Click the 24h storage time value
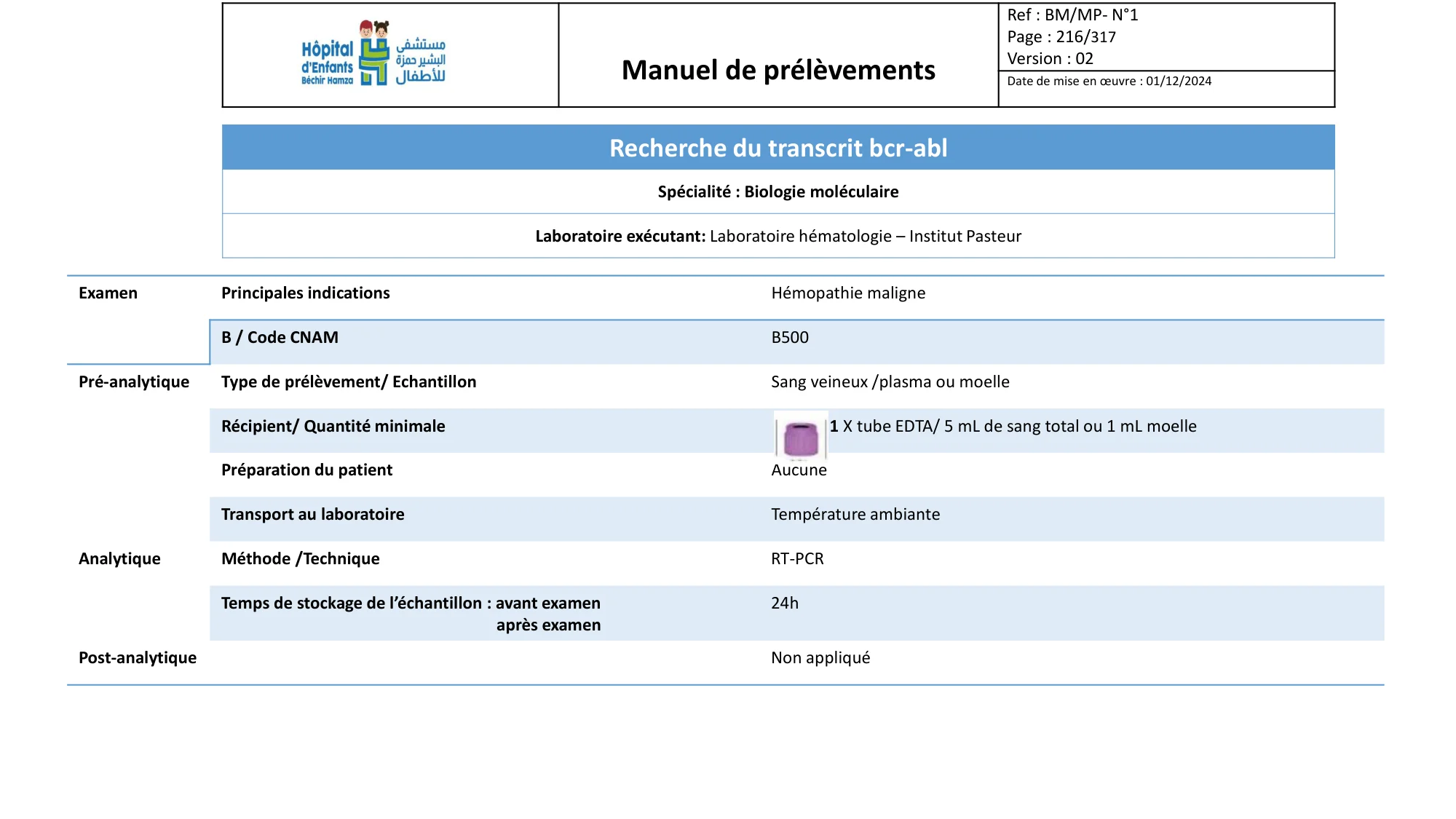This screenshot has height=819, width=1456. coord(785,603)
